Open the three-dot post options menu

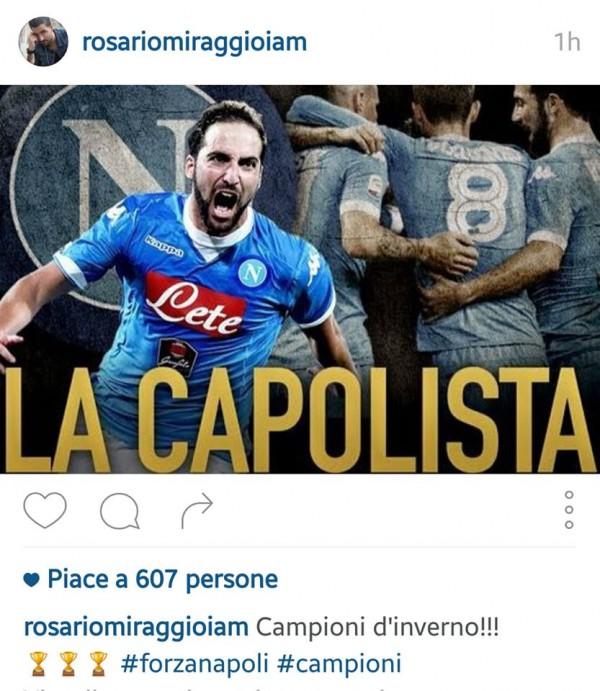point(569,509)
